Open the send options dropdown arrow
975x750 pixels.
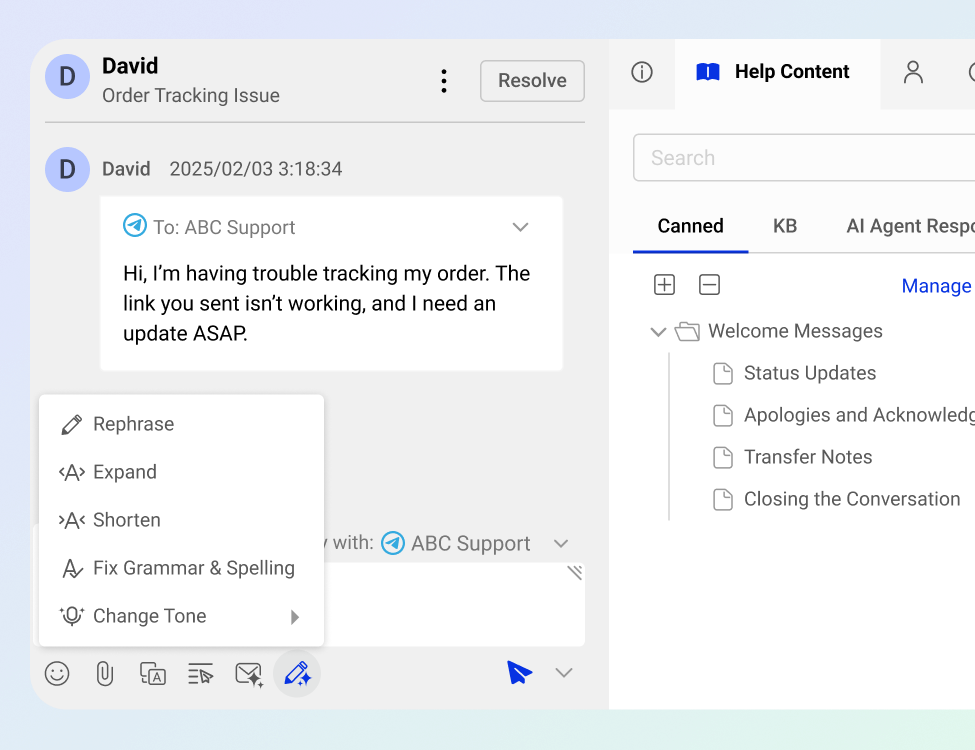click(564, 673)
